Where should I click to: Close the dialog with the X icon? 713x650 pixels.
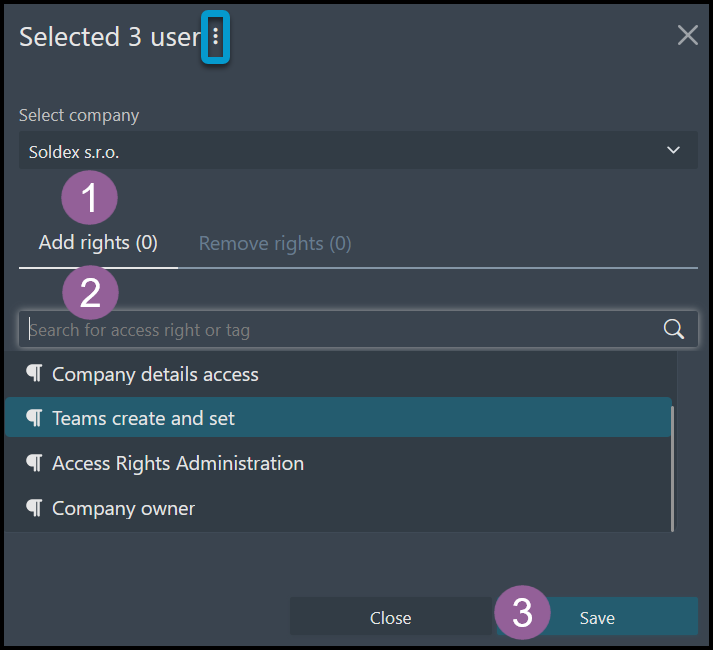click(x=688, y=35)
